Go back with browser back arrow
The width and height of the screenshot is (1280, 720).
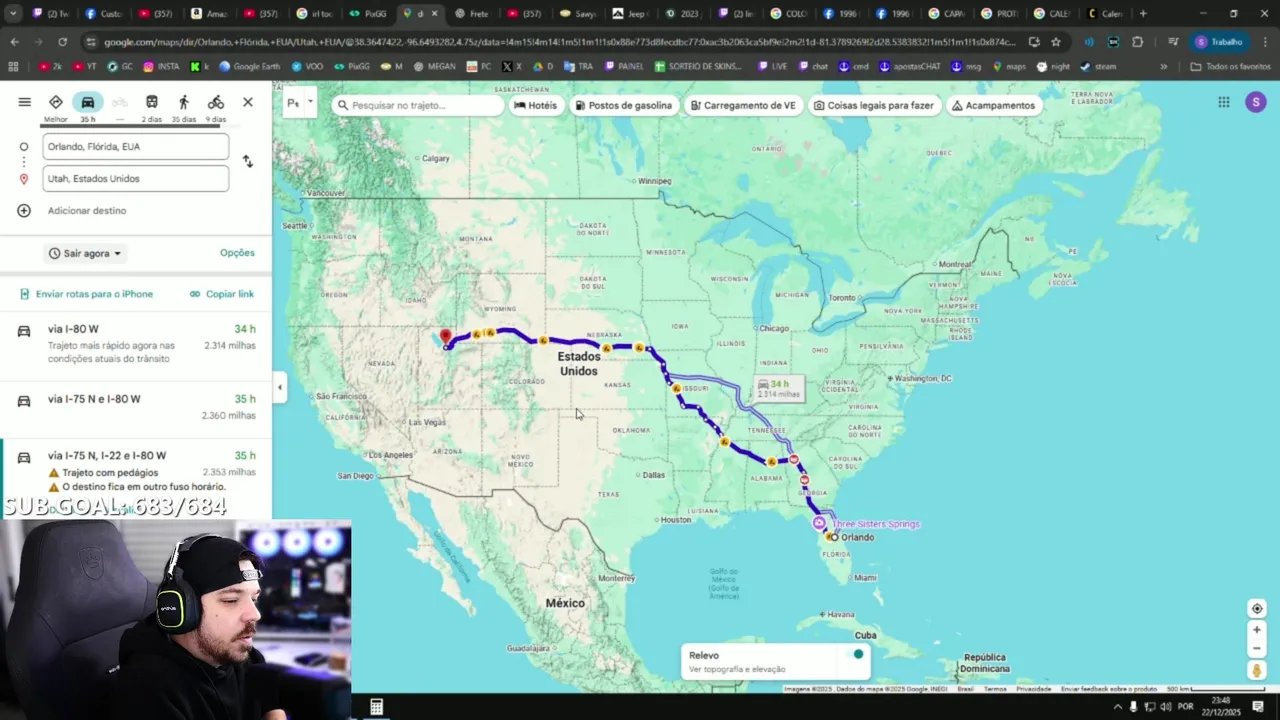pos(14,42)
